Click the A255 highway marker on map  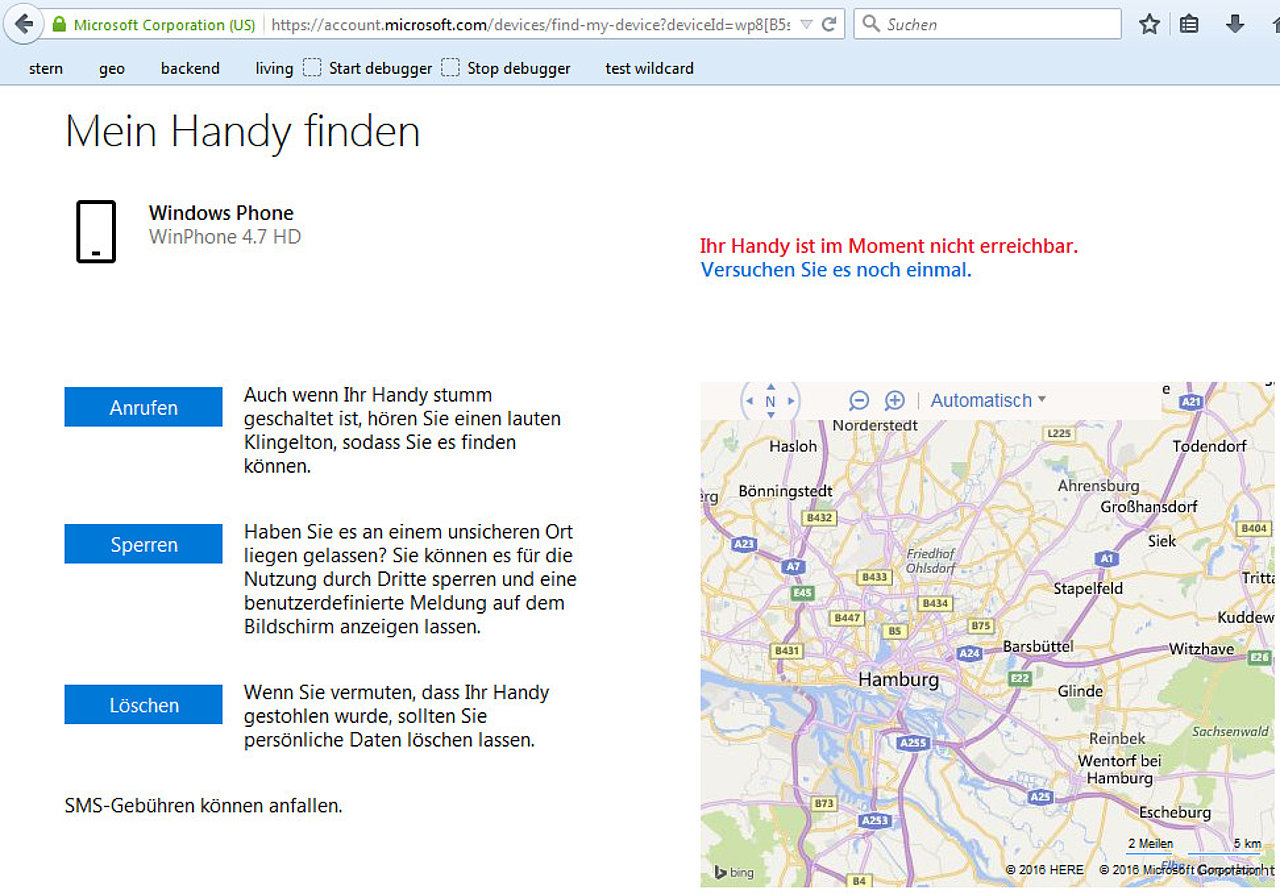tap(912, 743)
